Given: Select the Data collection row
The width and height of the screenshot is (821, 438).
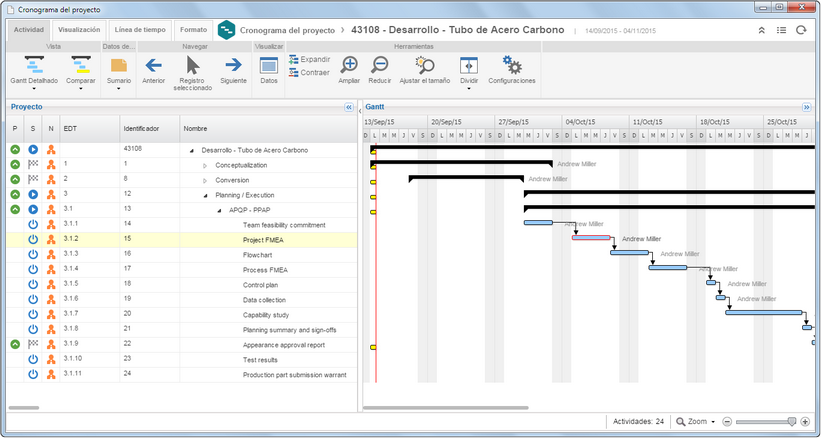Looking at the screenshot, I should pos(182,300).
